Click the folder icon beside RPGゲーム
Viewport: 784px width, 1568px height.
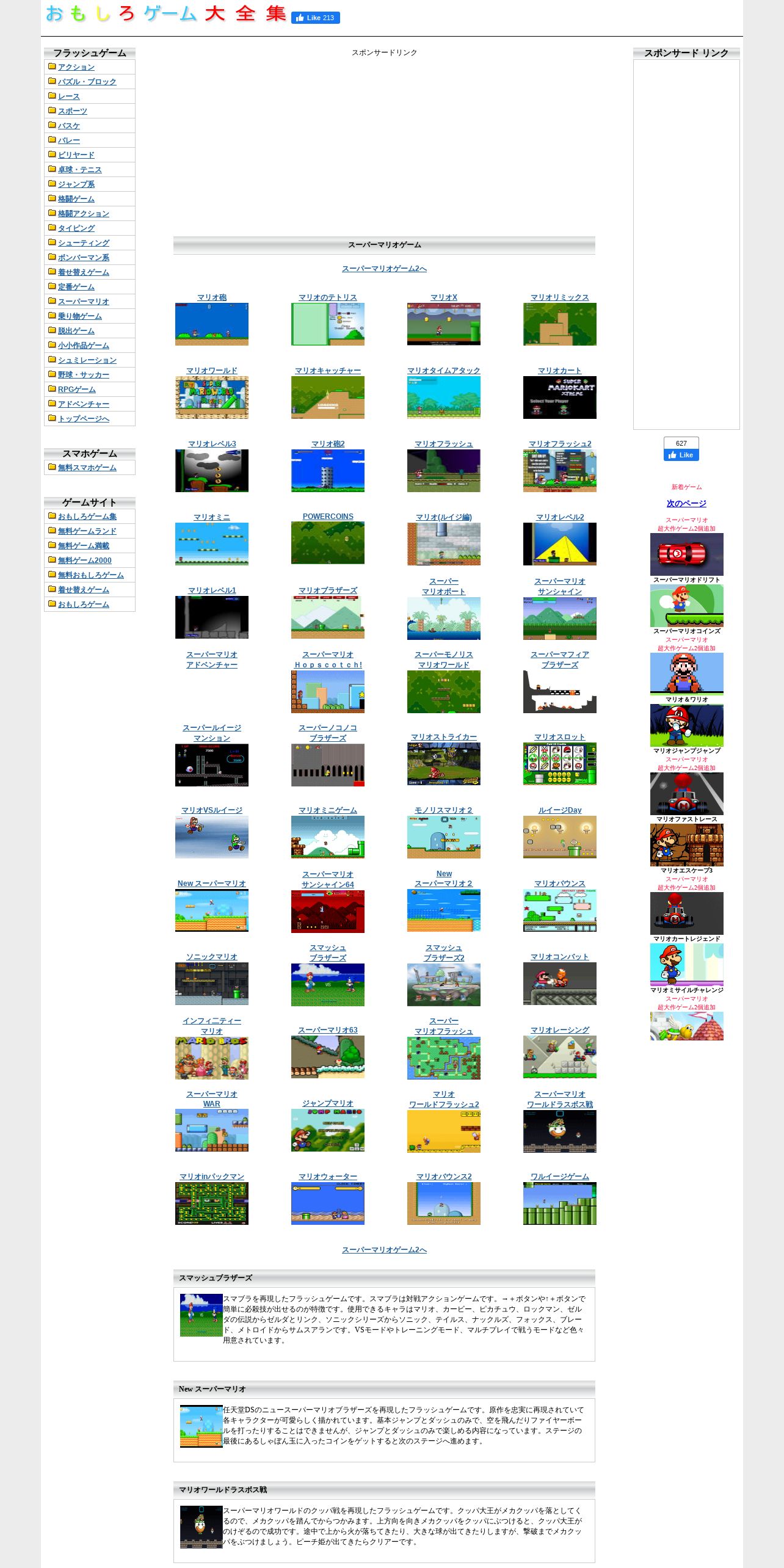tap(52, 389)
